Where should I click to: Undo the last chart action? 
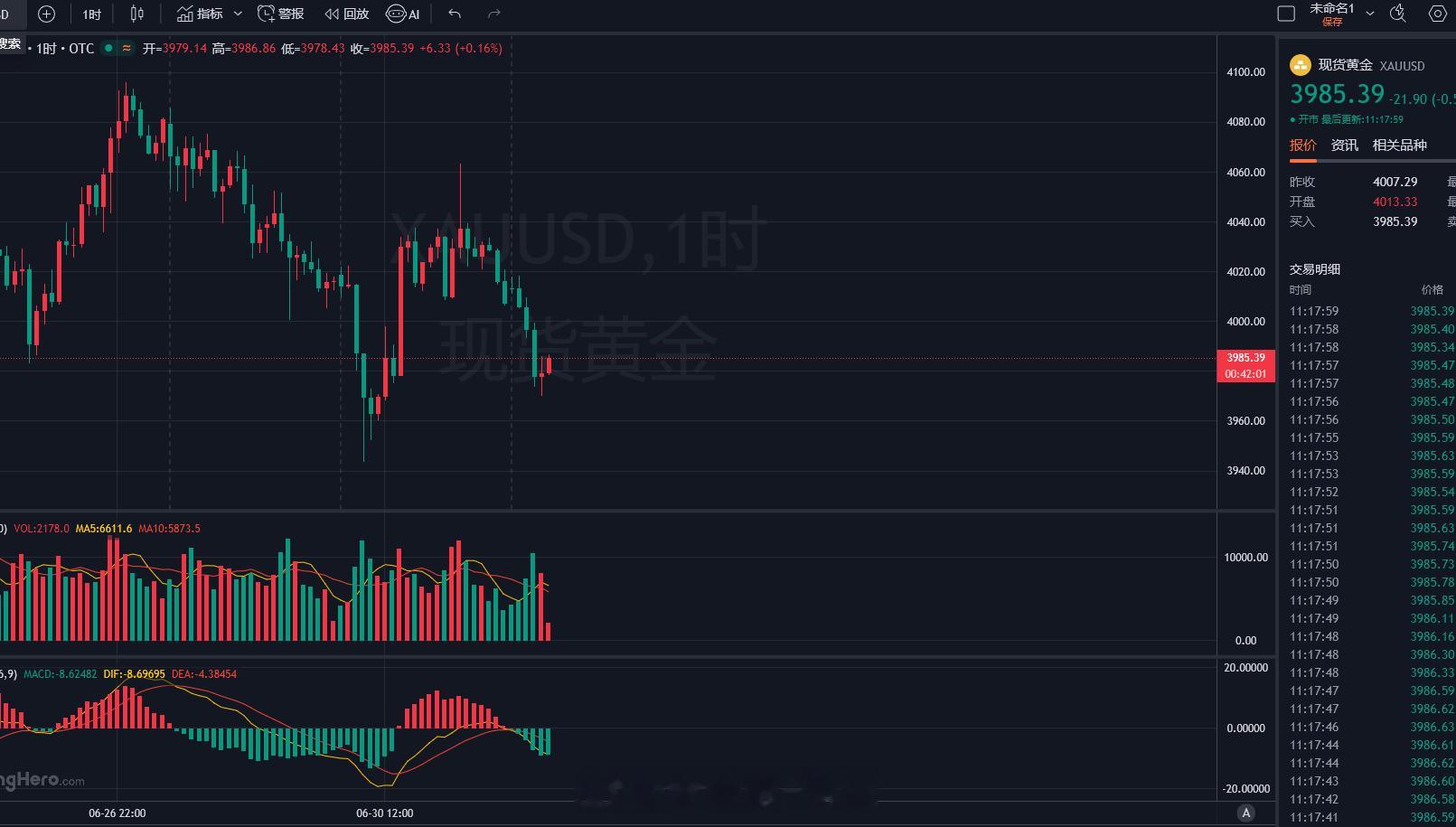pos(455,14)
